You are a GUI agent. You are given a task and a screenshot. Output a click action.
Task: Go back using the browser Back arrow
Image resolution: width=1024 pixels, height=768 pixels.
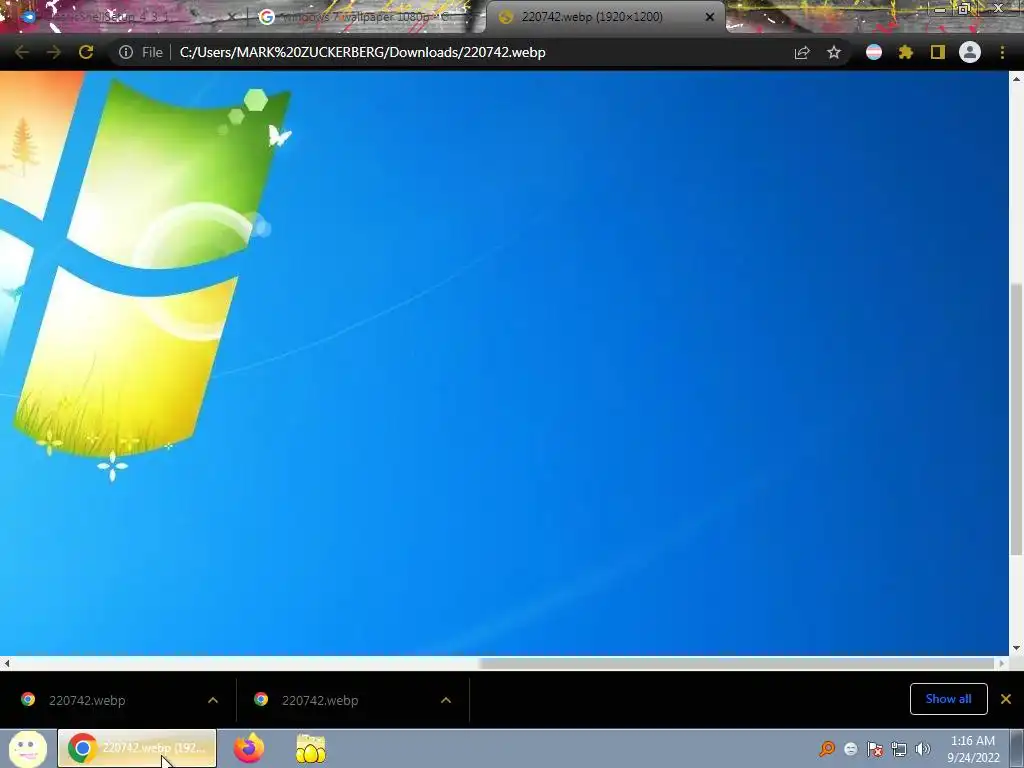click(22, 52)
